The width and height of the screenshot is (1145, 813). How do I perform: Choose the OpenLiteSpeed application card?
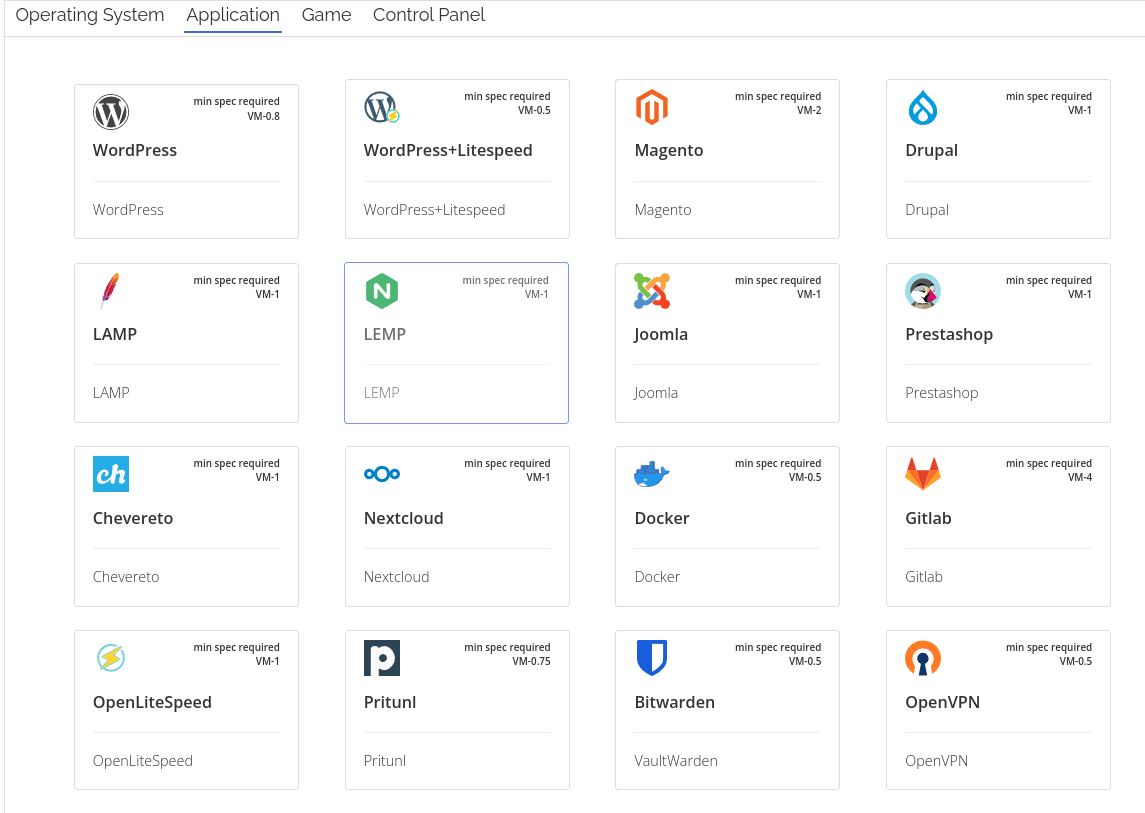click(186, 710)
